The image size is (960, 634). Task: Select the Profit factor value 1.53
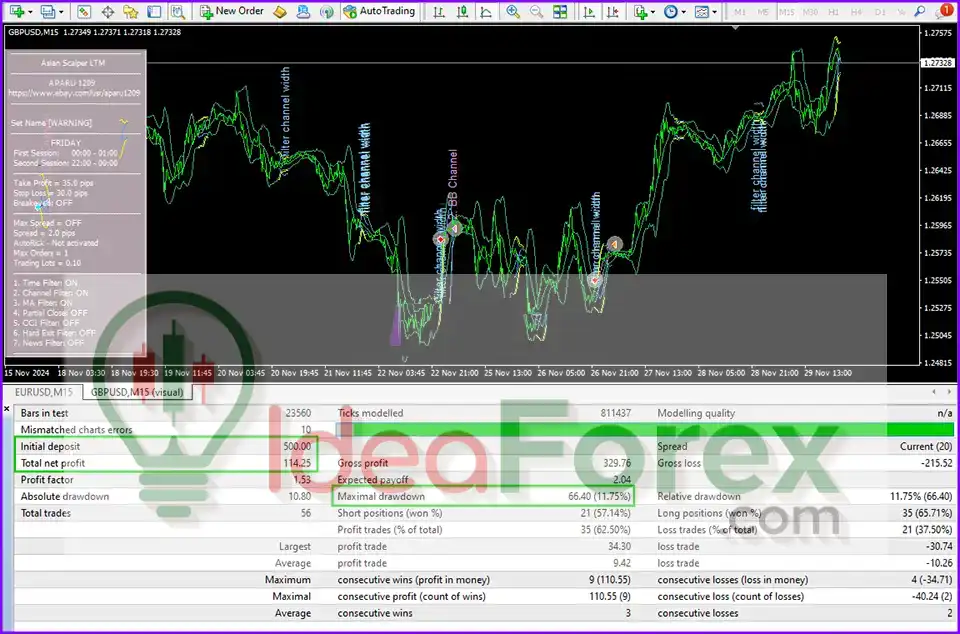click(x=302, y=480)
